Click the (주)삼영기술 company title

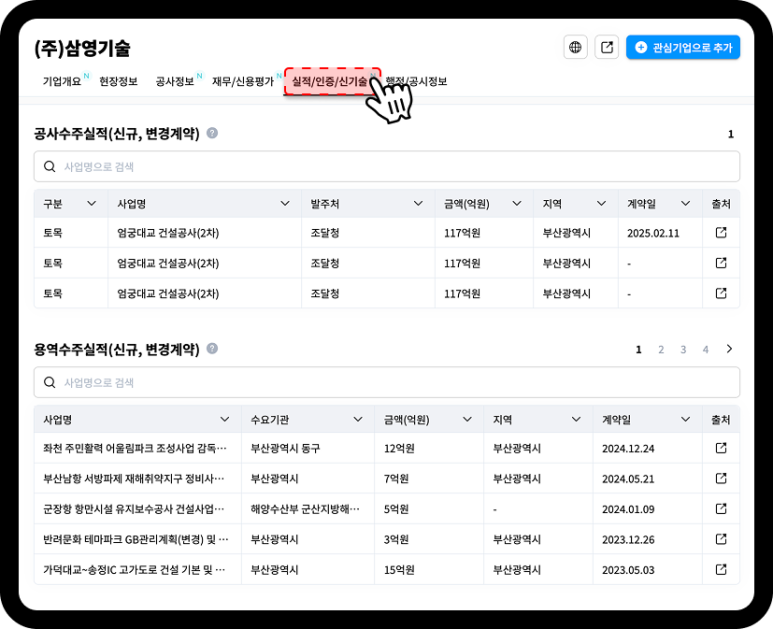tap(82, 48)
